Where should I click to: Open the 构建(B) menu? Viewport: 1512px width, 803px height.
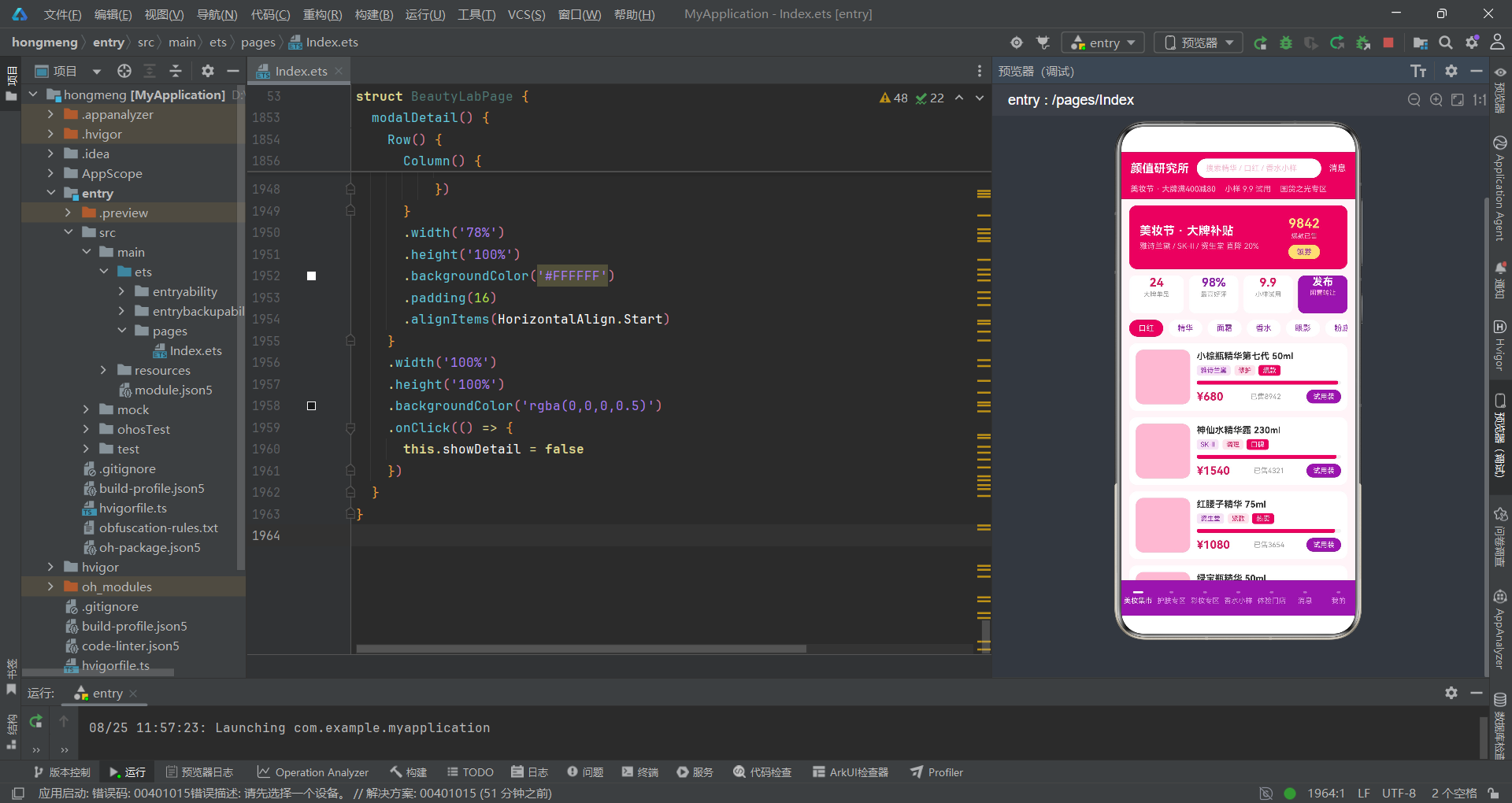[373, 14]
